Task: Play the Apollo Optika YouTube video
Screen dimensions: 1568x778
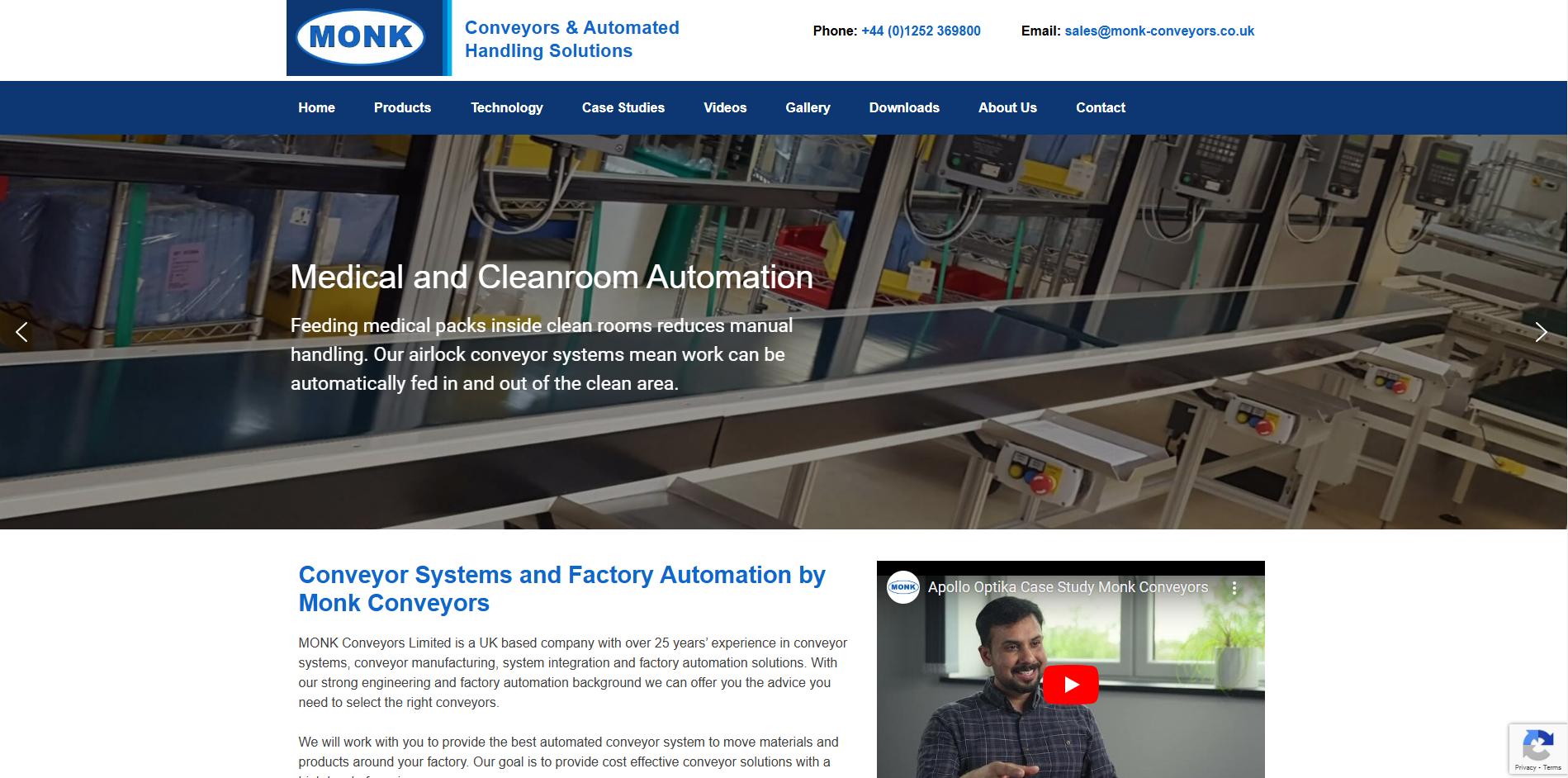Action: tap(1070, 685)
